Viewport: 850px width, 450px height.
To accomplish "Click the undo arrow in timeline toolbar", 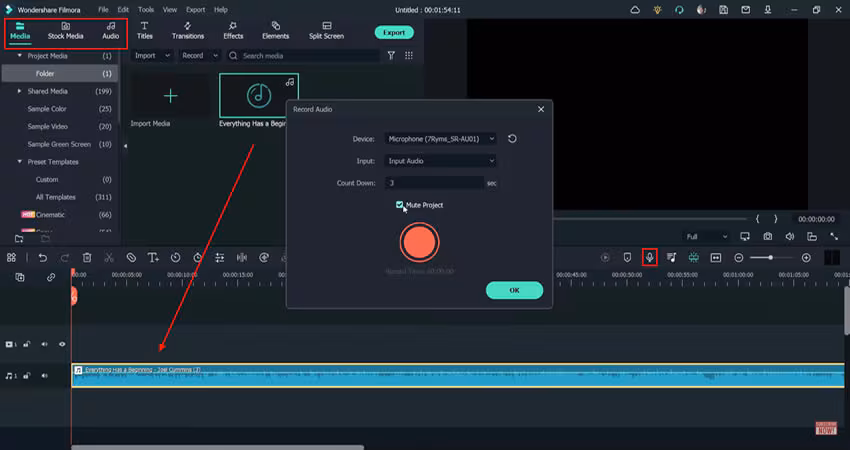I will pos(42,258).
